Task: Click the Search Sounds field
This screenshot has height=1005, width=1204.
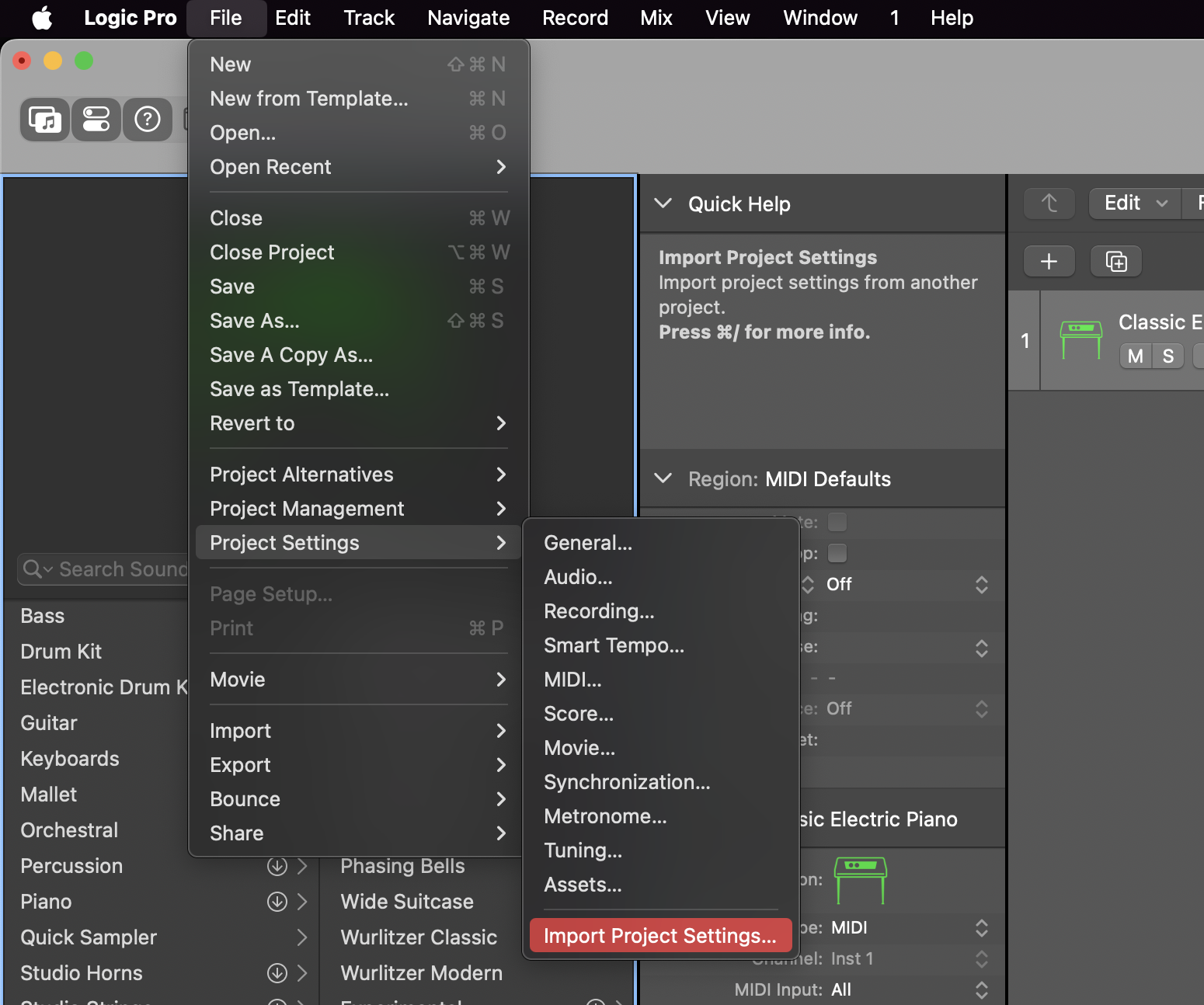Action: (117, 569)
